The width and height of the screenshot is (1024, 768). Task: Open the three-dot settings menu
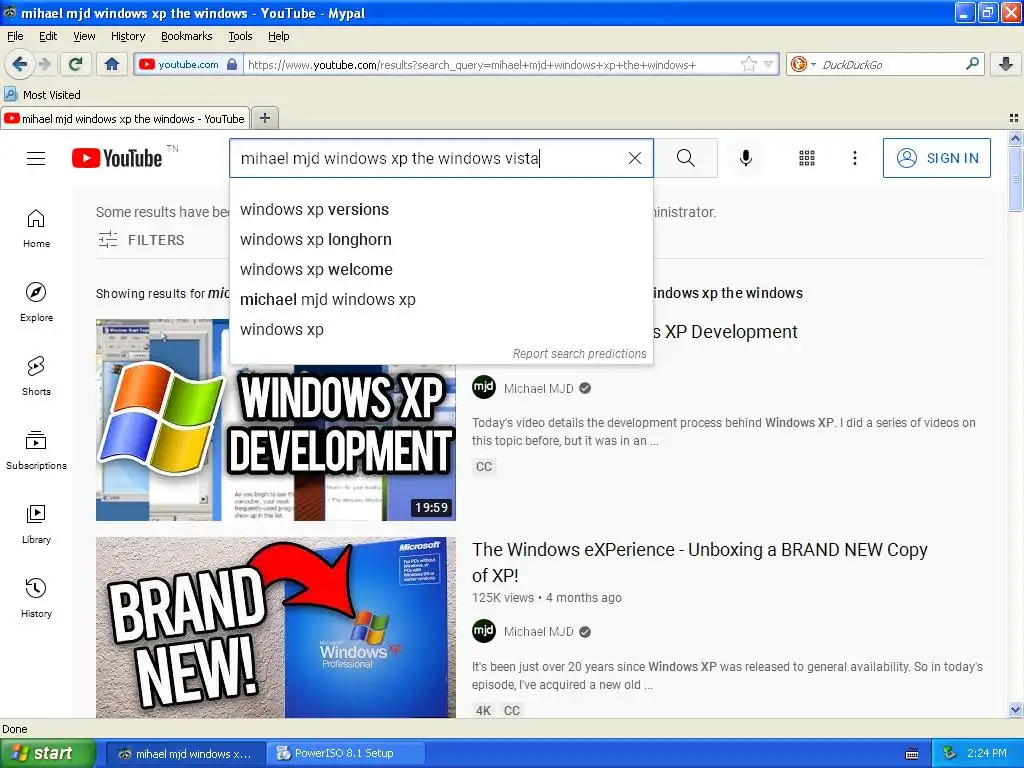pyautogui.click(x=854, y=158)
